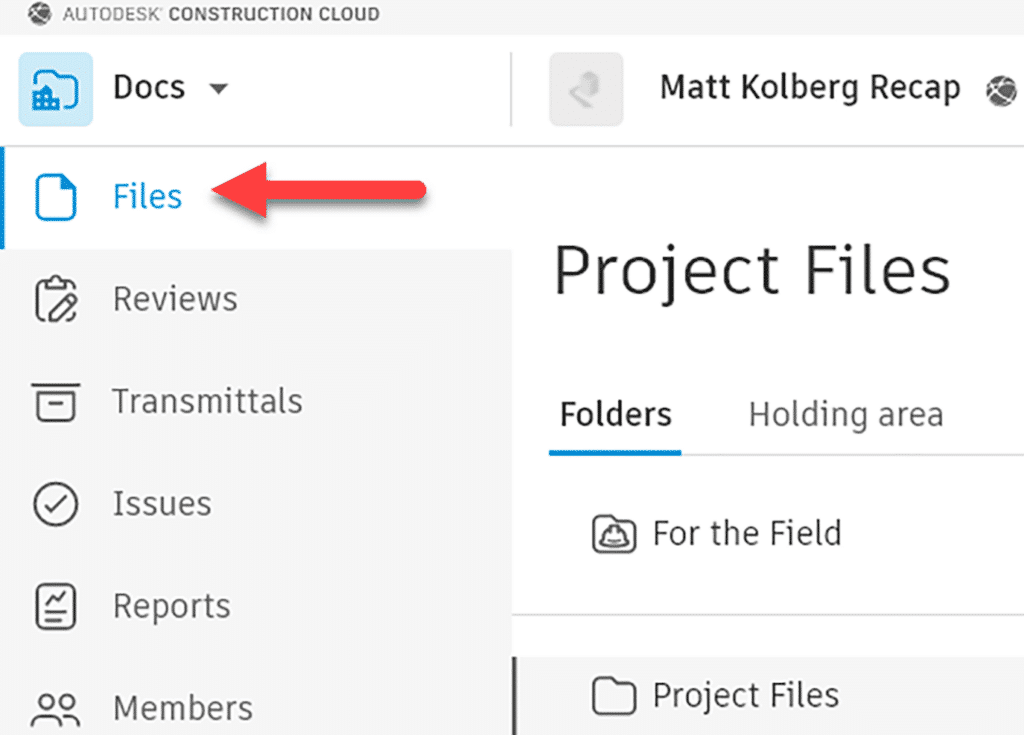This screenshot has height=735, width=1024.
Task: Open the Reviews section
Action: tap(174, 298)
